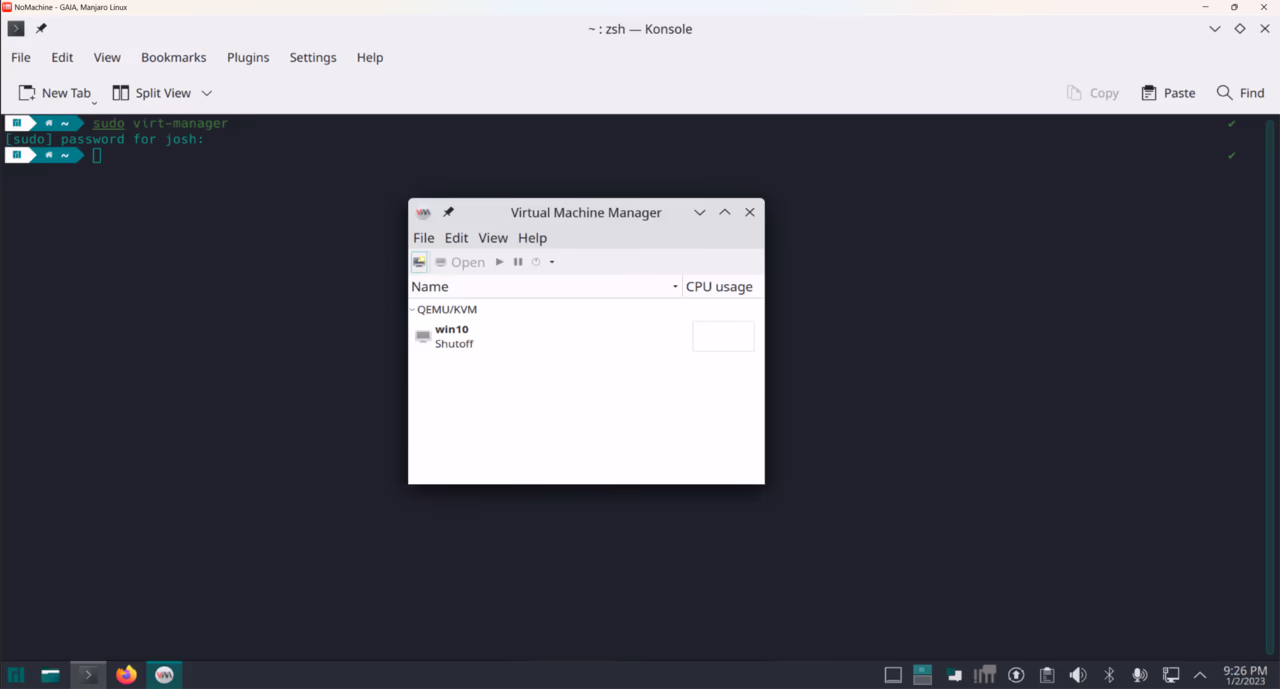This screenshot has width=1280, height=689.
Task: Open the volume control slider
Action: pyautogui.click(x=1078, y=675)
